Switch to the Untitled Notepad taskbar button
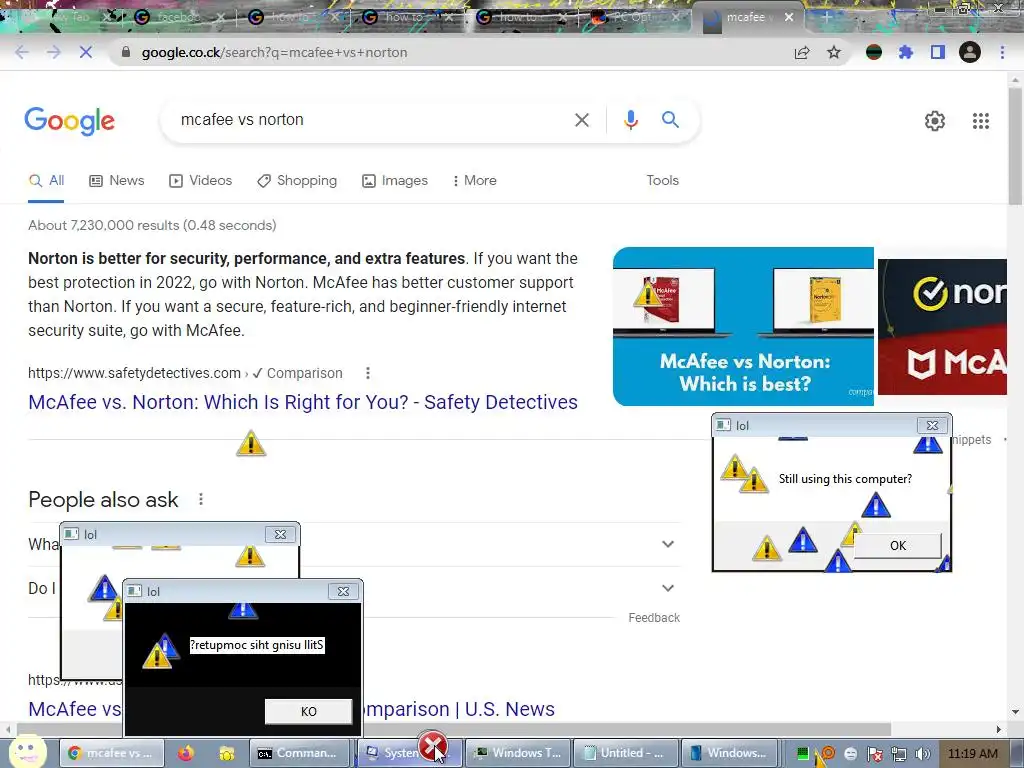The width and height of the screenshot is (1024, 768). coord(624,753)
